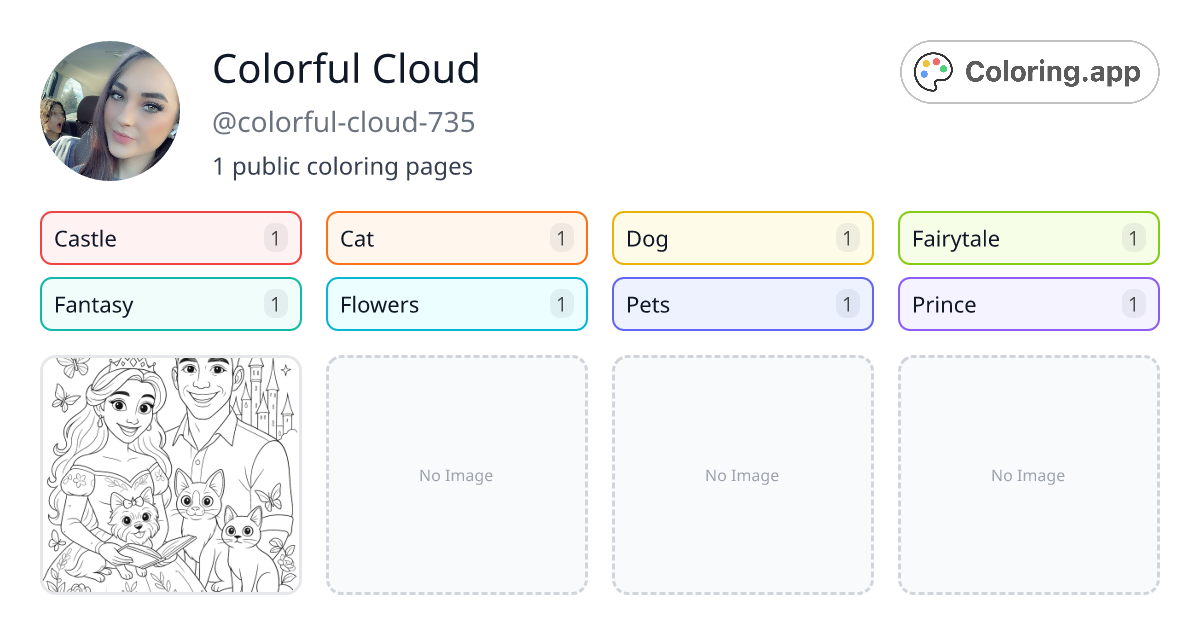1200x630 pixels.
Task: Filter by the Dog tag
Action: (x=742, y=238)
